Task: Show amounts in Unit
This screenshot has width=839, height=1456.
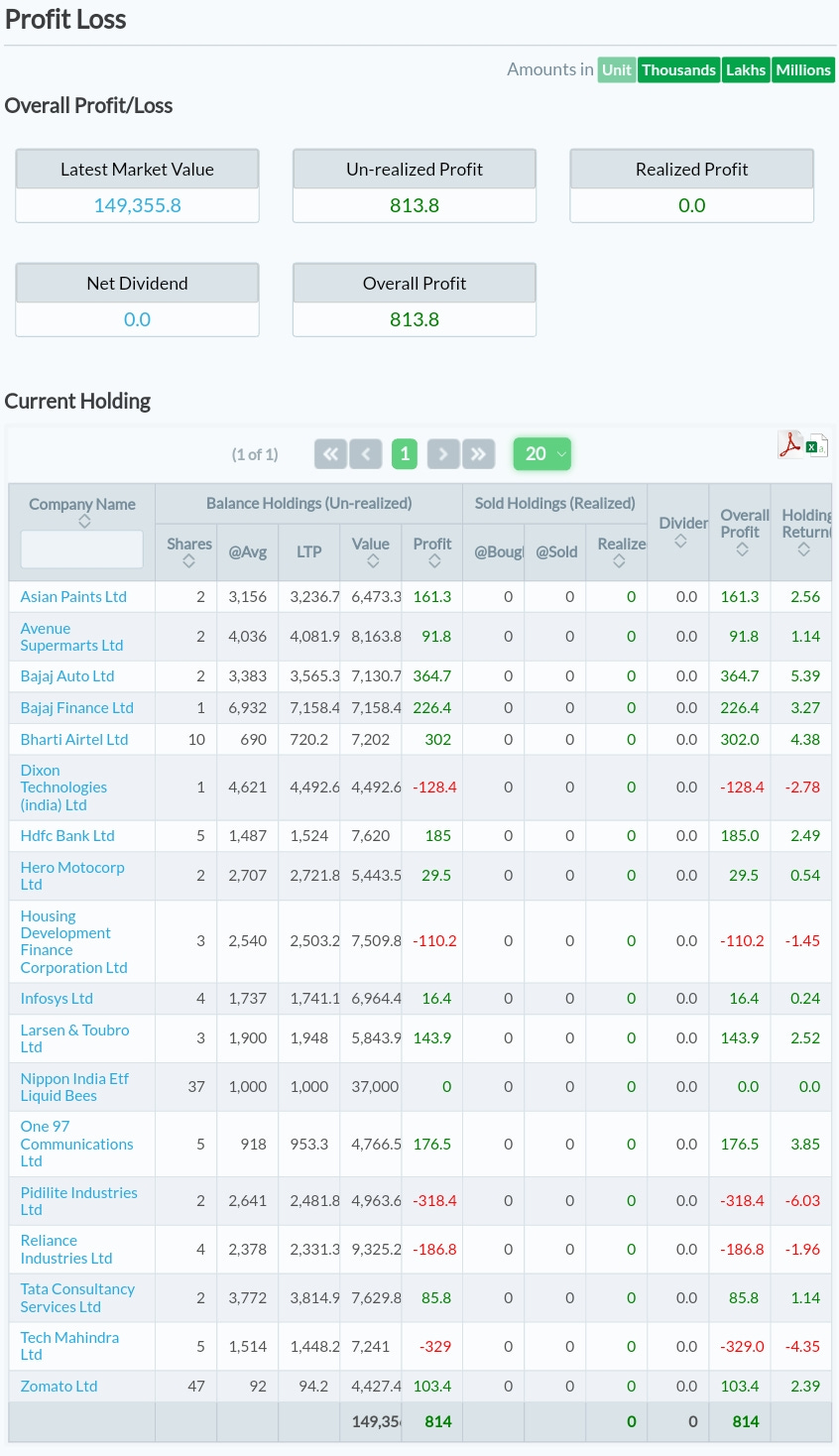Action: [616, 69]
